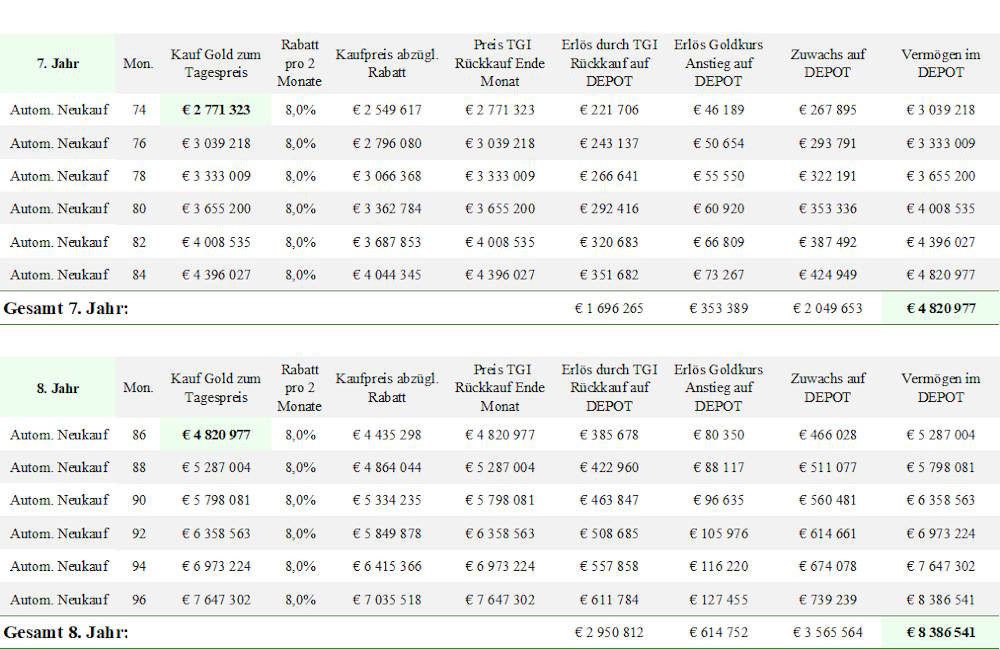Click total TGI proceeds € 1 696 265
Screen dimensions: 1000x649
pyautogui.click(x=609, y=309)
